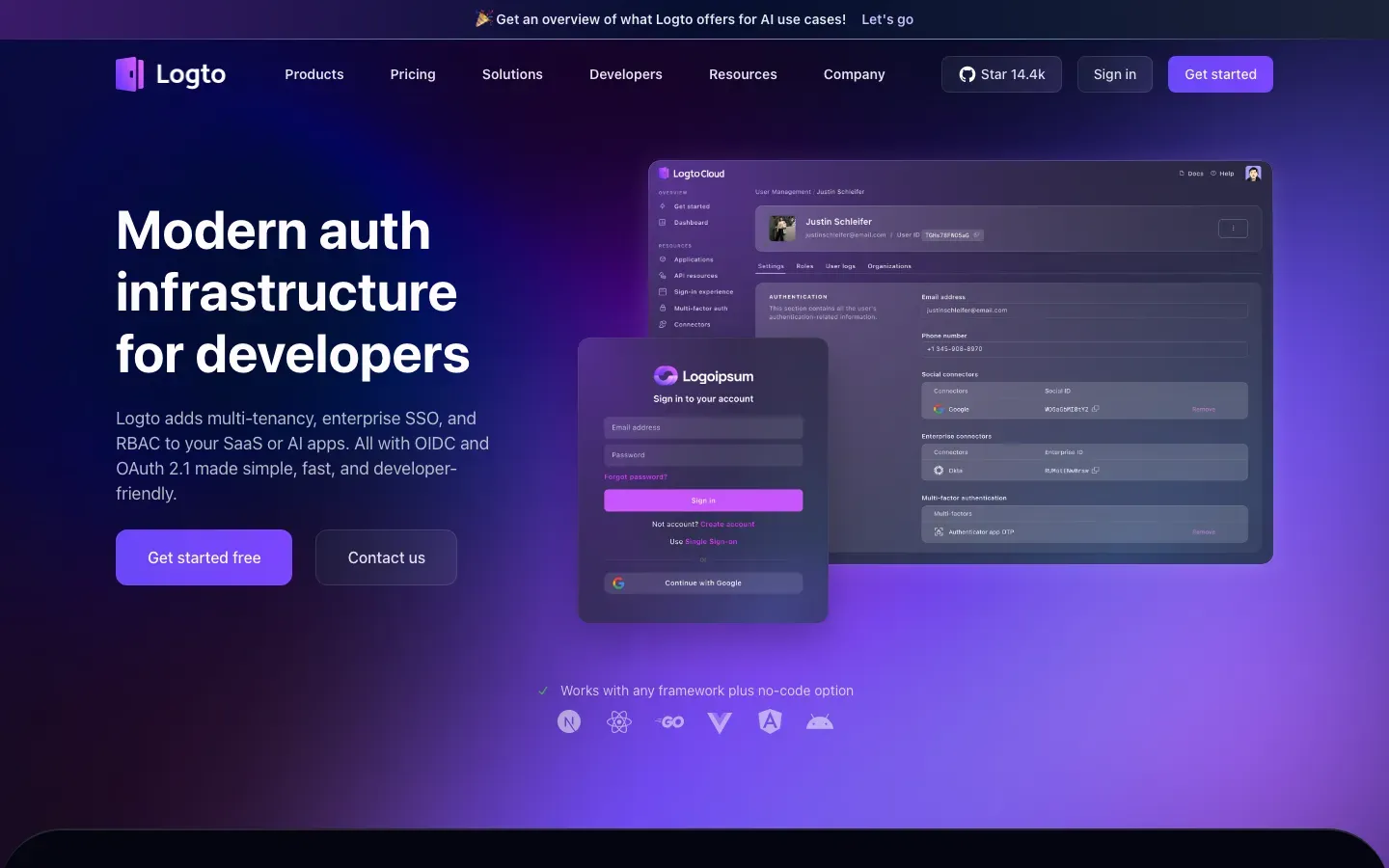Open the Company menu
This screenshot has height=868, width=1389.
(855, 74)
